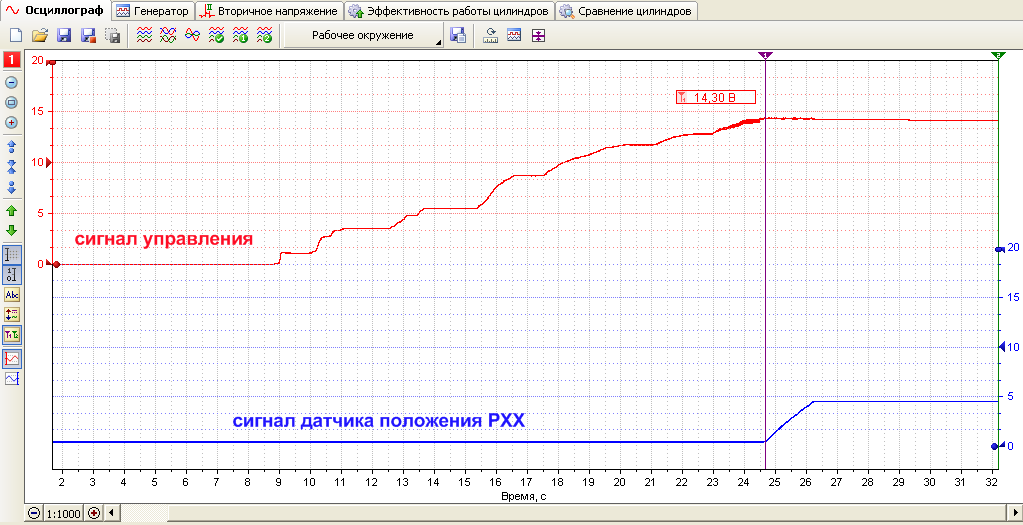Click the ruler with rotate arrow icon
This screenshot has width=1023, height=525.
tap(490, 36)
